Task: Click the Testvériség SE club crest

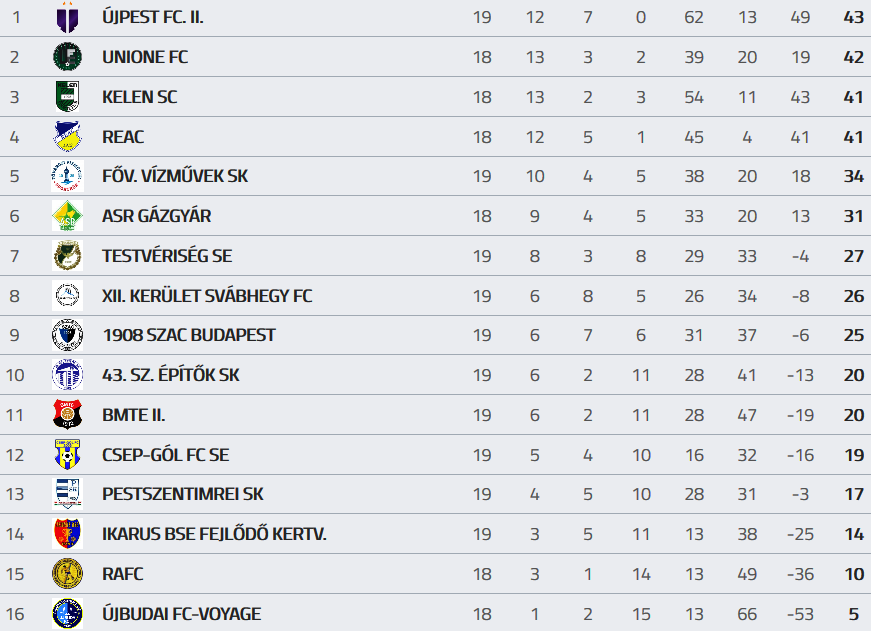Action: tap(67, 256)
